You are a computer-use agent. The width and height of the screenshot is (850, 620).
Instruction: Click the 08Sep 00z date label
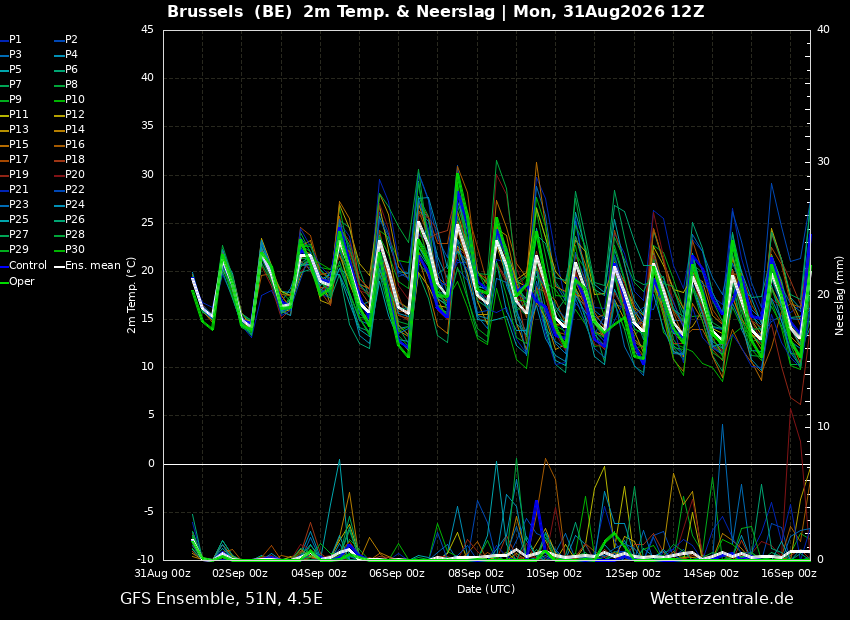pos(476,573)
